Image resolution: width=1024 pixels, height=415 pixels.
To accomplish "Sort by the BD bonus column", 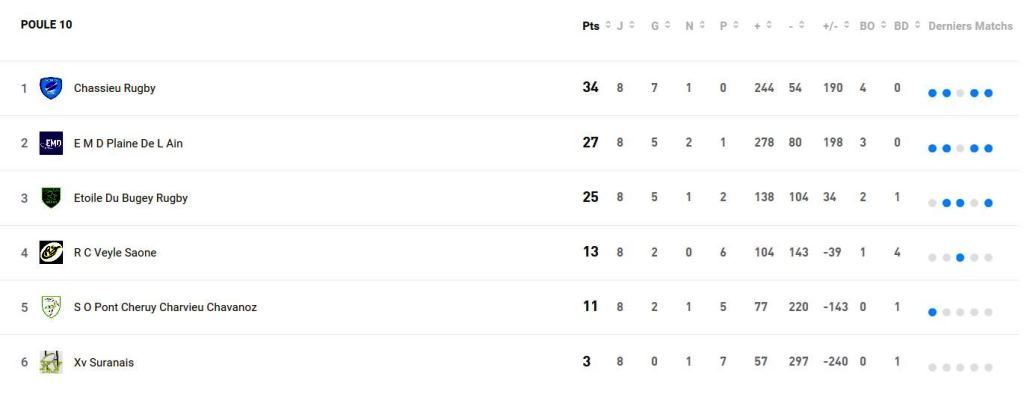I will [x=901, y=26].
